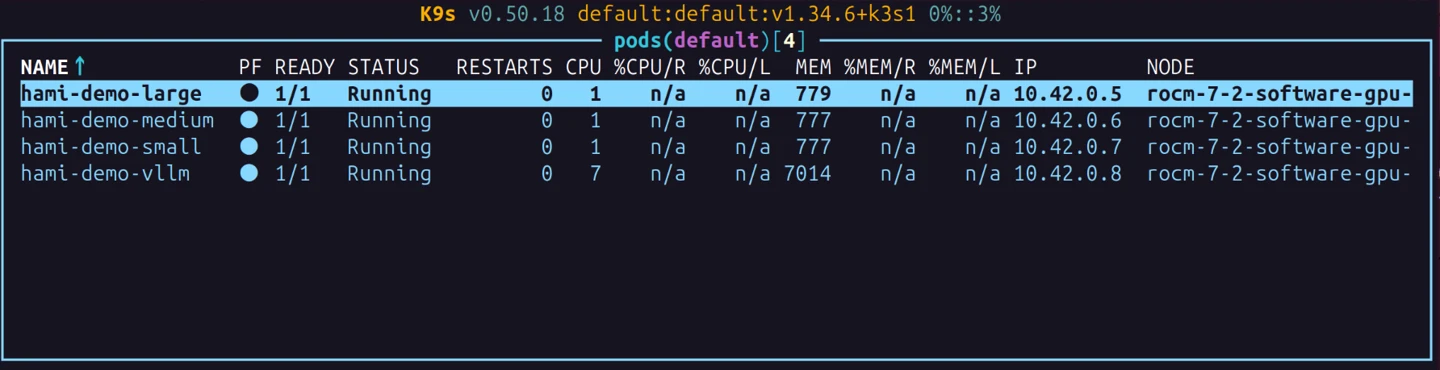
Task: Click the port-forward dot for hami-demo-small
Action: pos(249,147)
